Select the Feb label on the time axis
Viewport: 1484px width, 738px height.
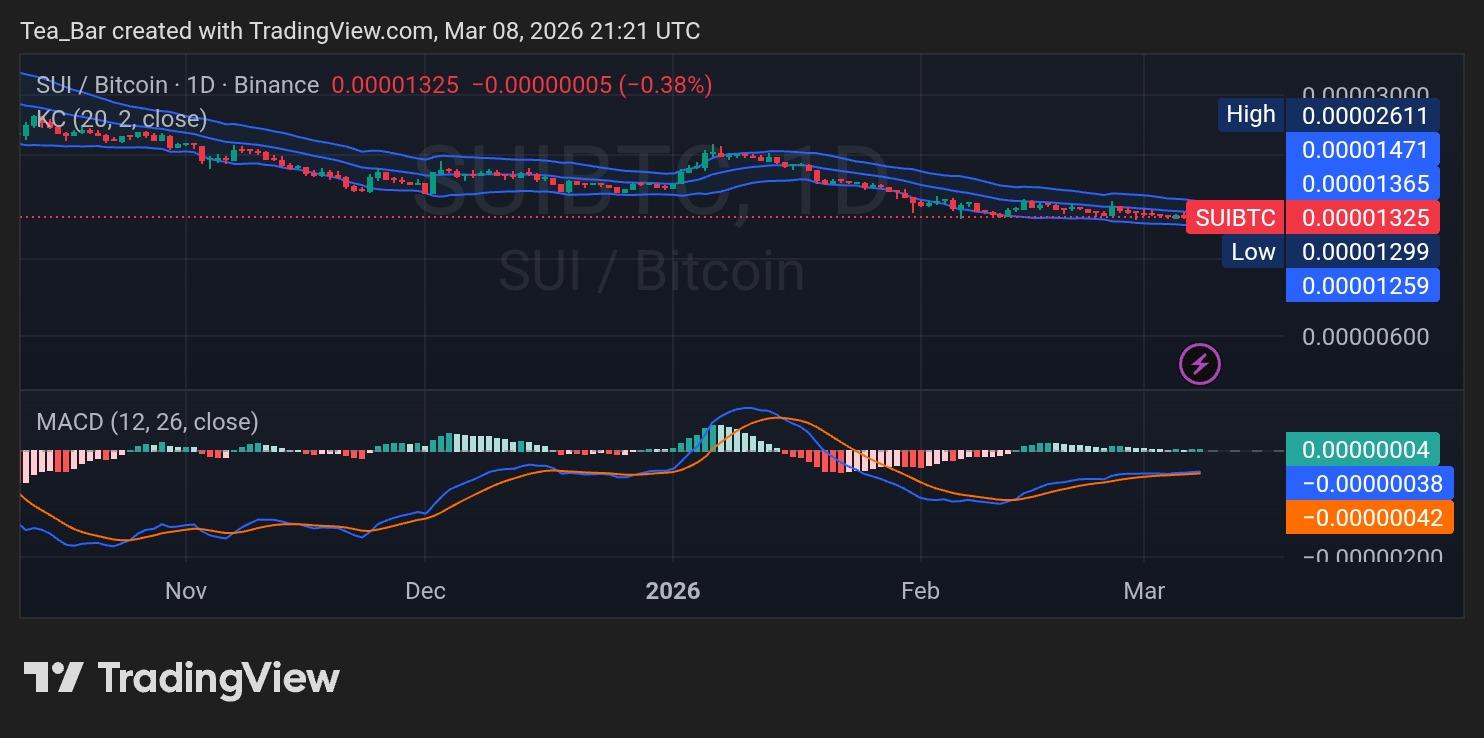tap(919, 591)
